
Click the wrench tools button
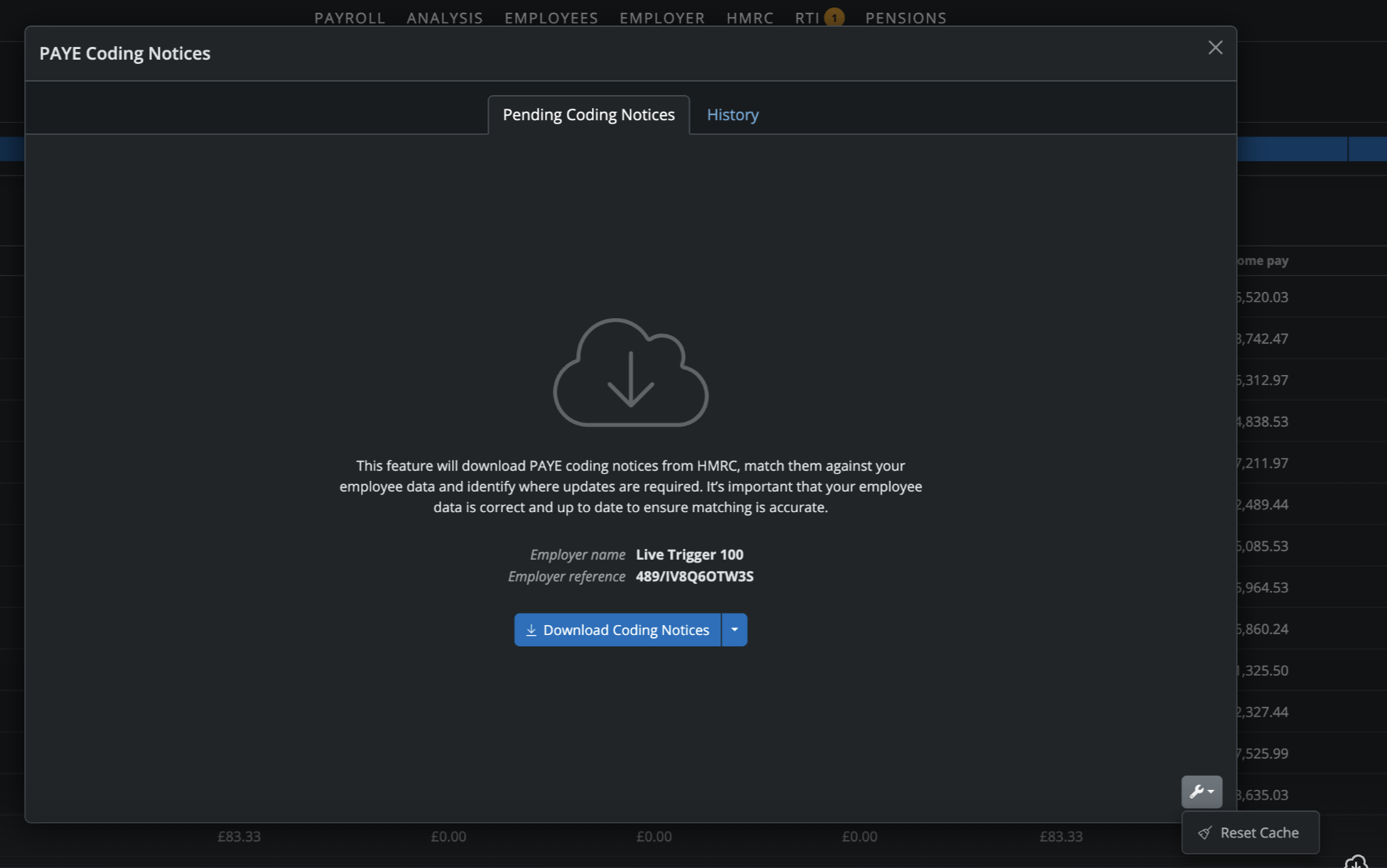click(1201, 791)
